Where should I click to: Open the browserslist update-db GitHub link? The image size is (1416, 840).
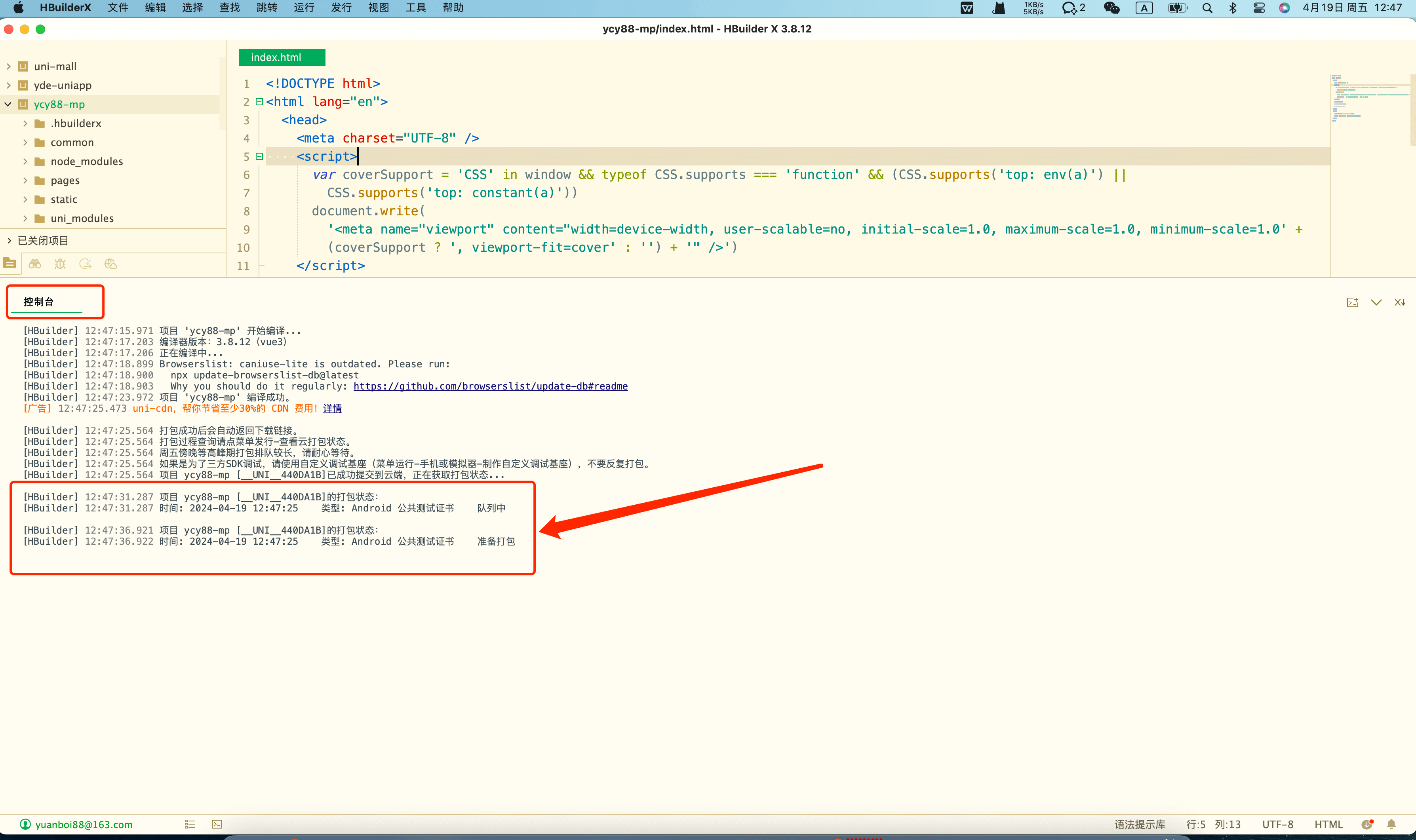click(490, 386)
